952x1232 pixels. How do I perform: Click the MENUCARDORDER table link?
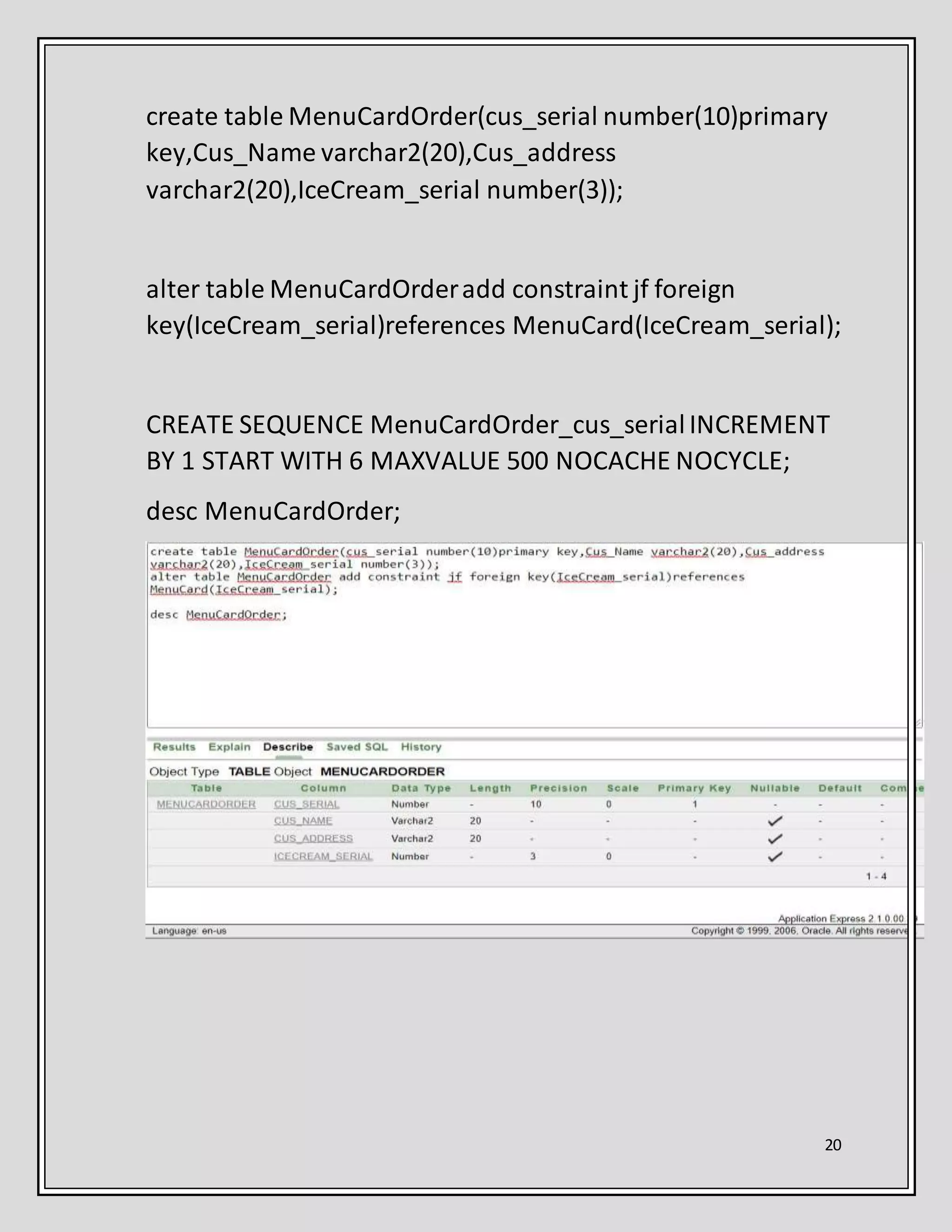click(206, 804)
